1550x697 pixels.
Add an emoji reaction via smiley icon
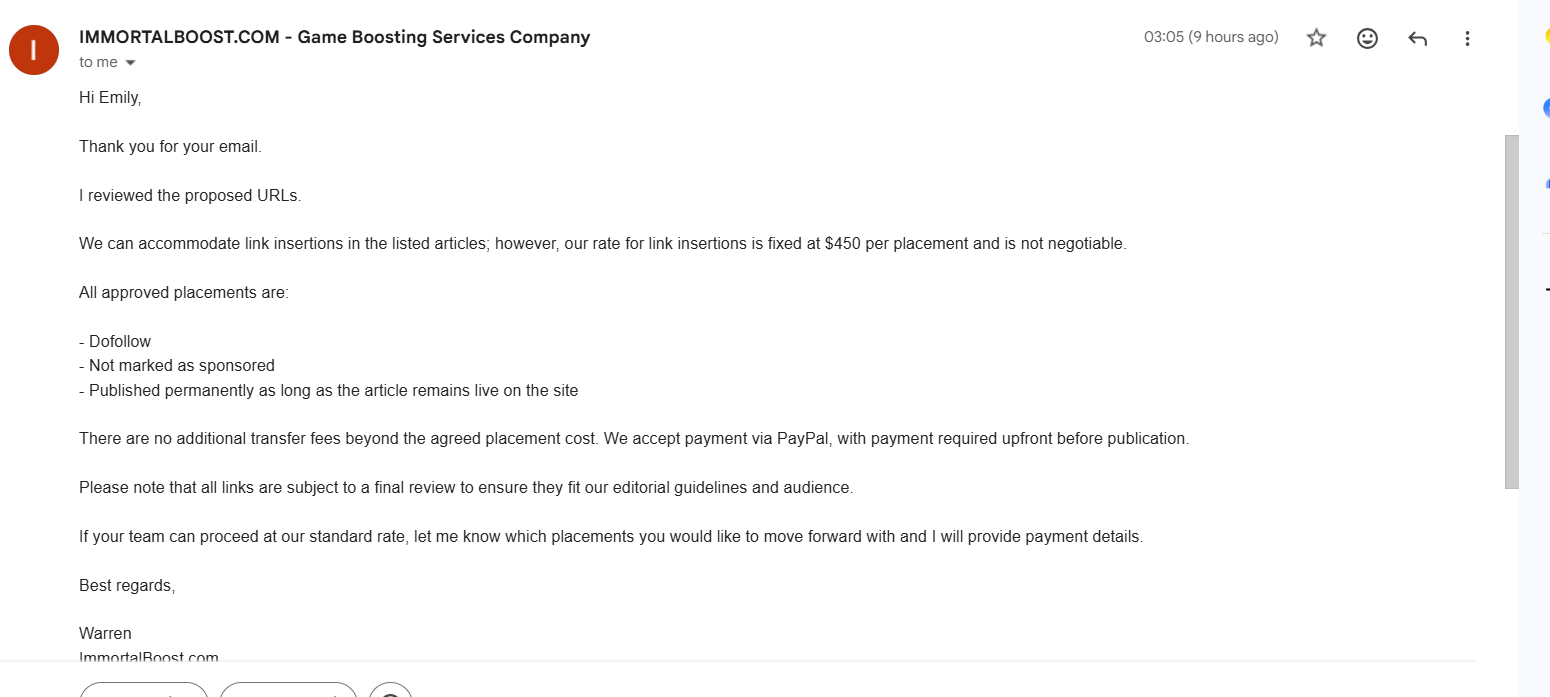click(1367, 38)
